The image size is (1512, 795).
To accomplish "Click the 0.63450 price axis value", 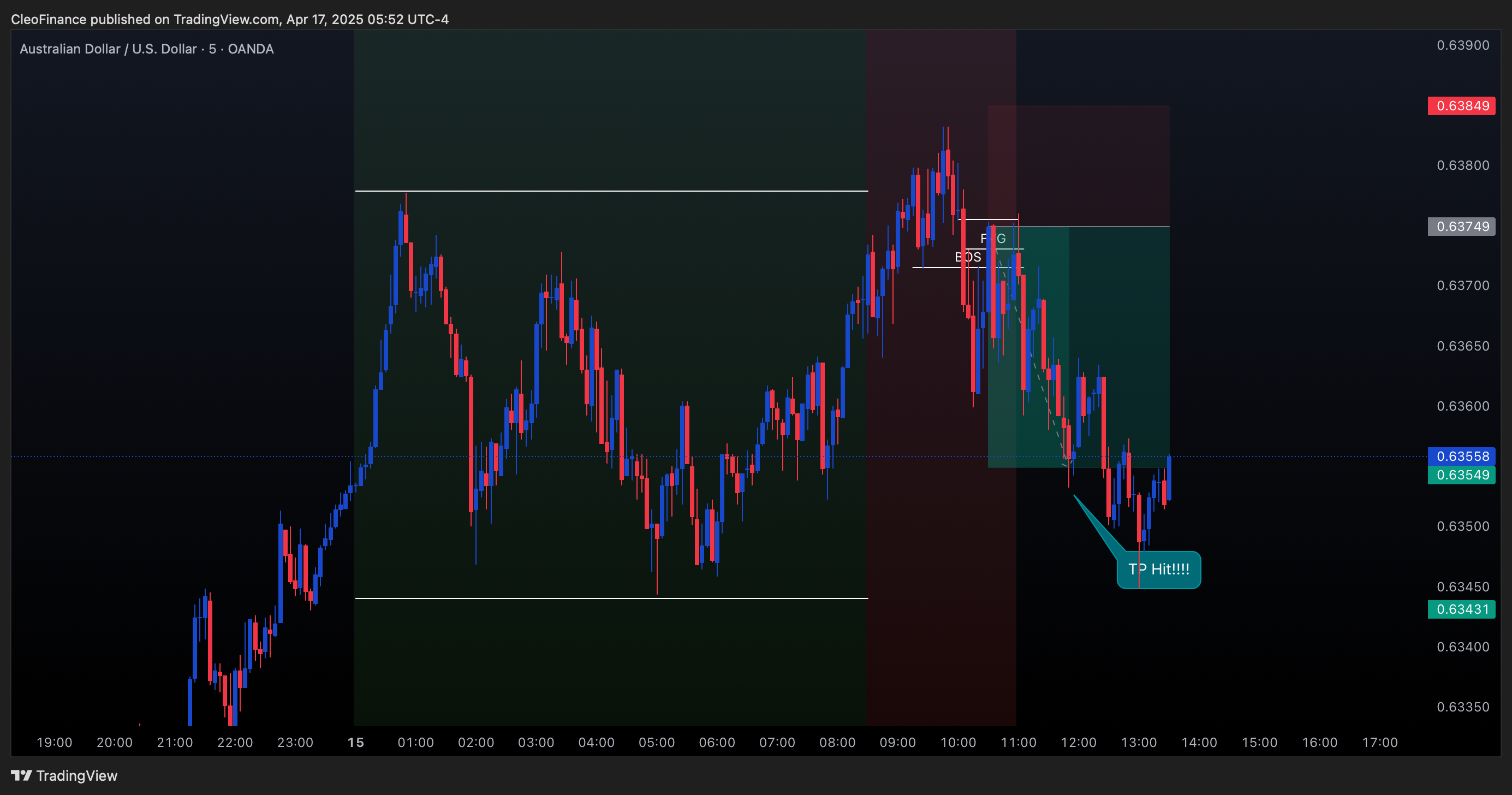I will [1463, 586].
